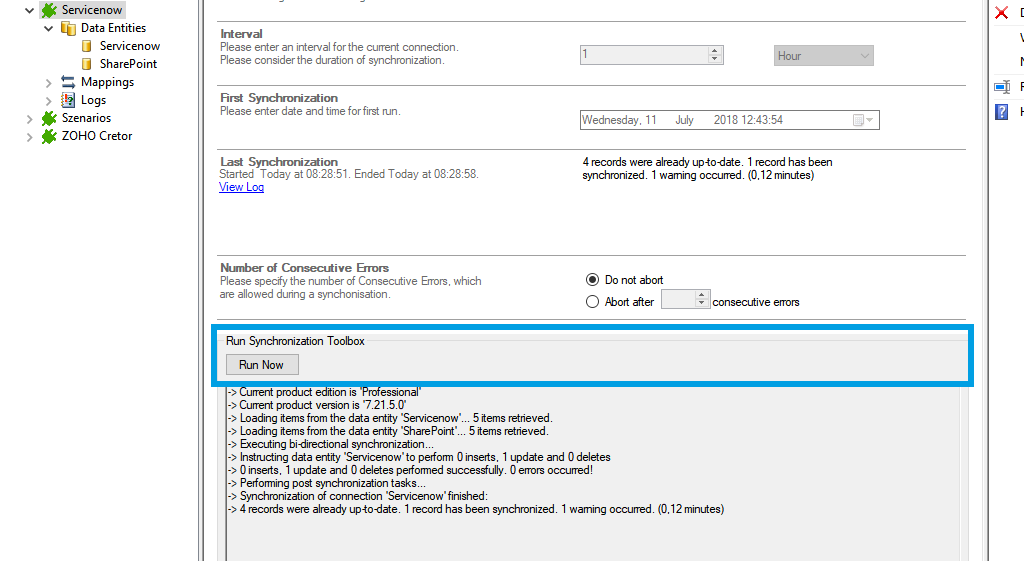Click the Mappings arrows icon
The height and width of the screenshot is (561, 1024).
coord(68,82)
